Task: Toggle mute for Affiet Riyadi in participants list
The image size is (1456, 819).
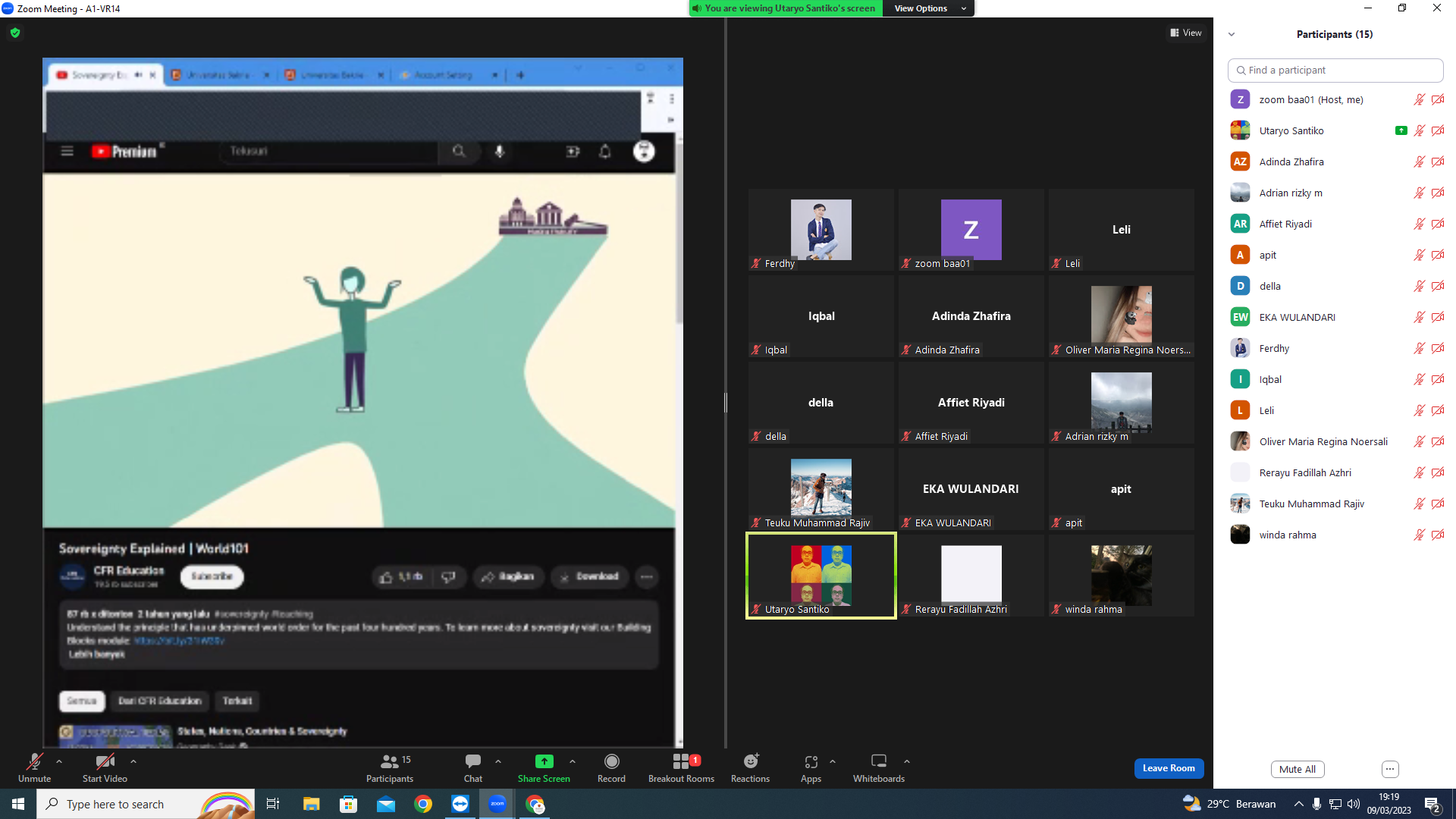Action: (x=1419, y=224)
